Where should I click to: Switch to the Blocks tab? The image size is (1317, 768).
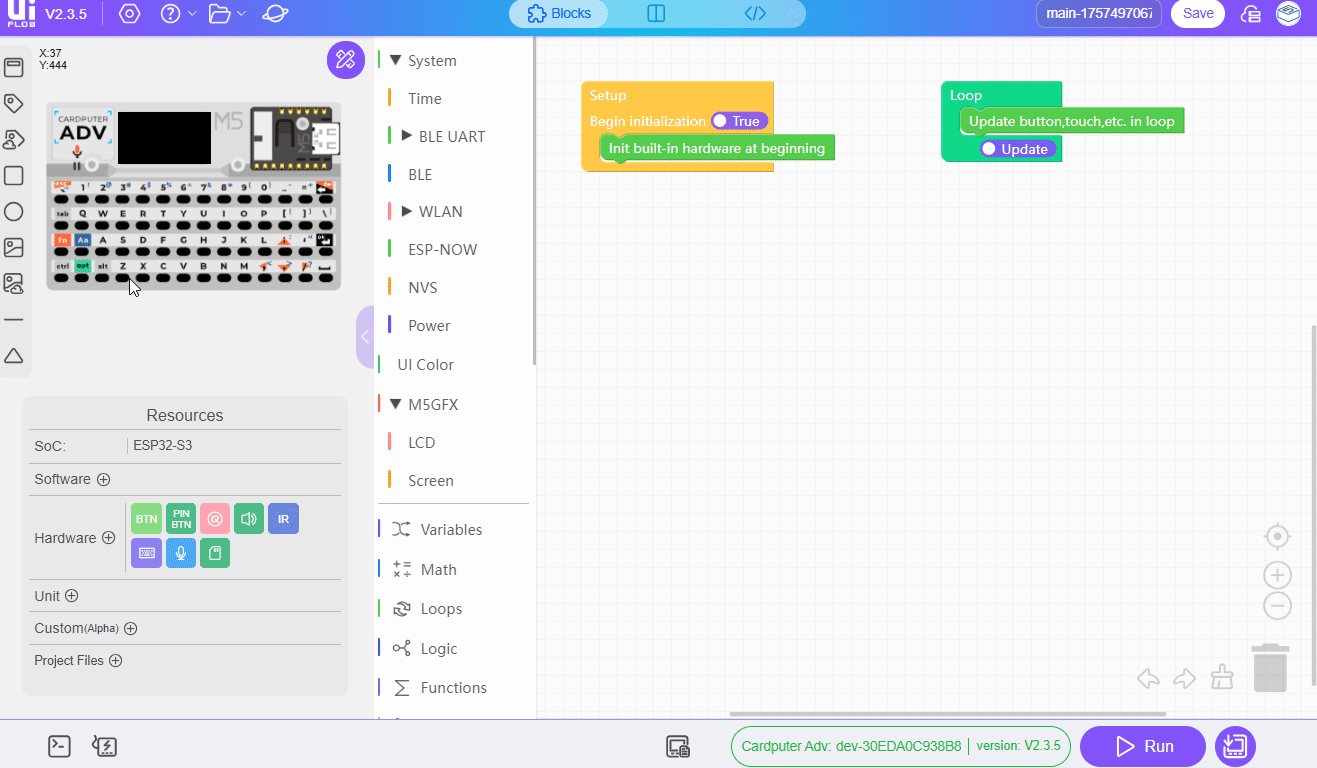click(559, 14)
